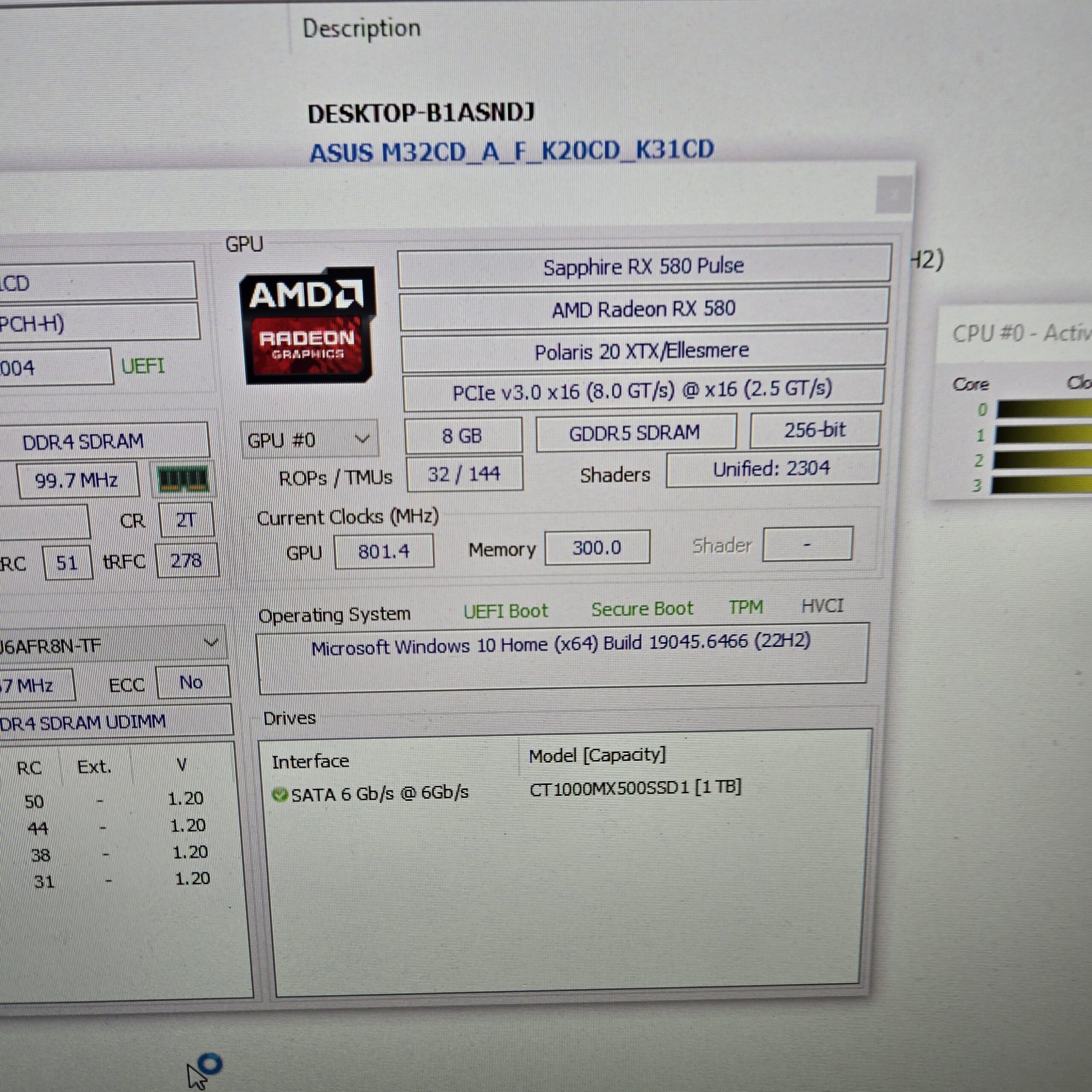Click the Core 3 usage bar in CPU #0 window
The image size is (1092, 1092).
[x=1040, y=485]
